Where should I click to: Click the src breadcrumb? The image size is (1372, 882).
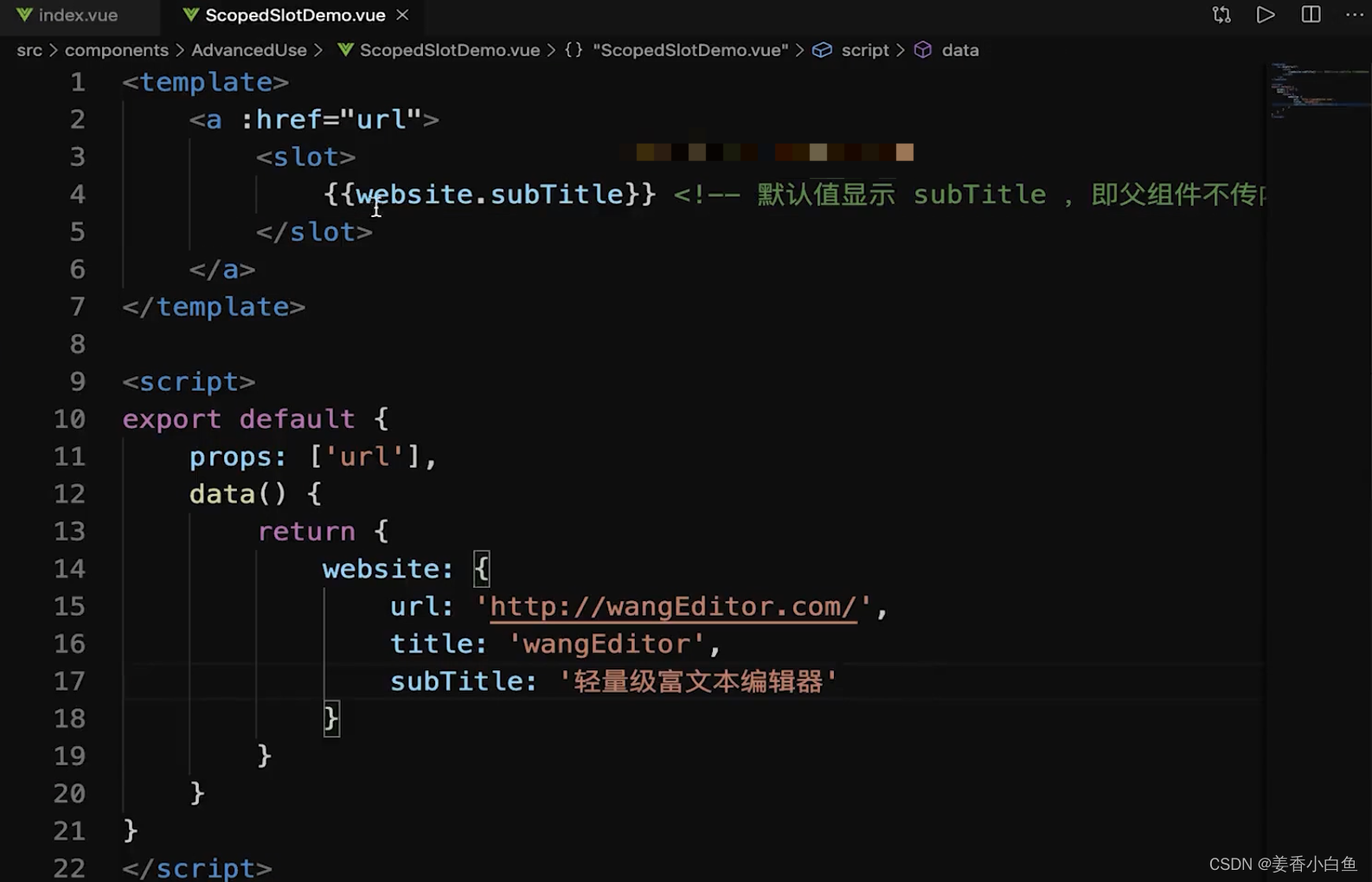[x=29, y=50]
